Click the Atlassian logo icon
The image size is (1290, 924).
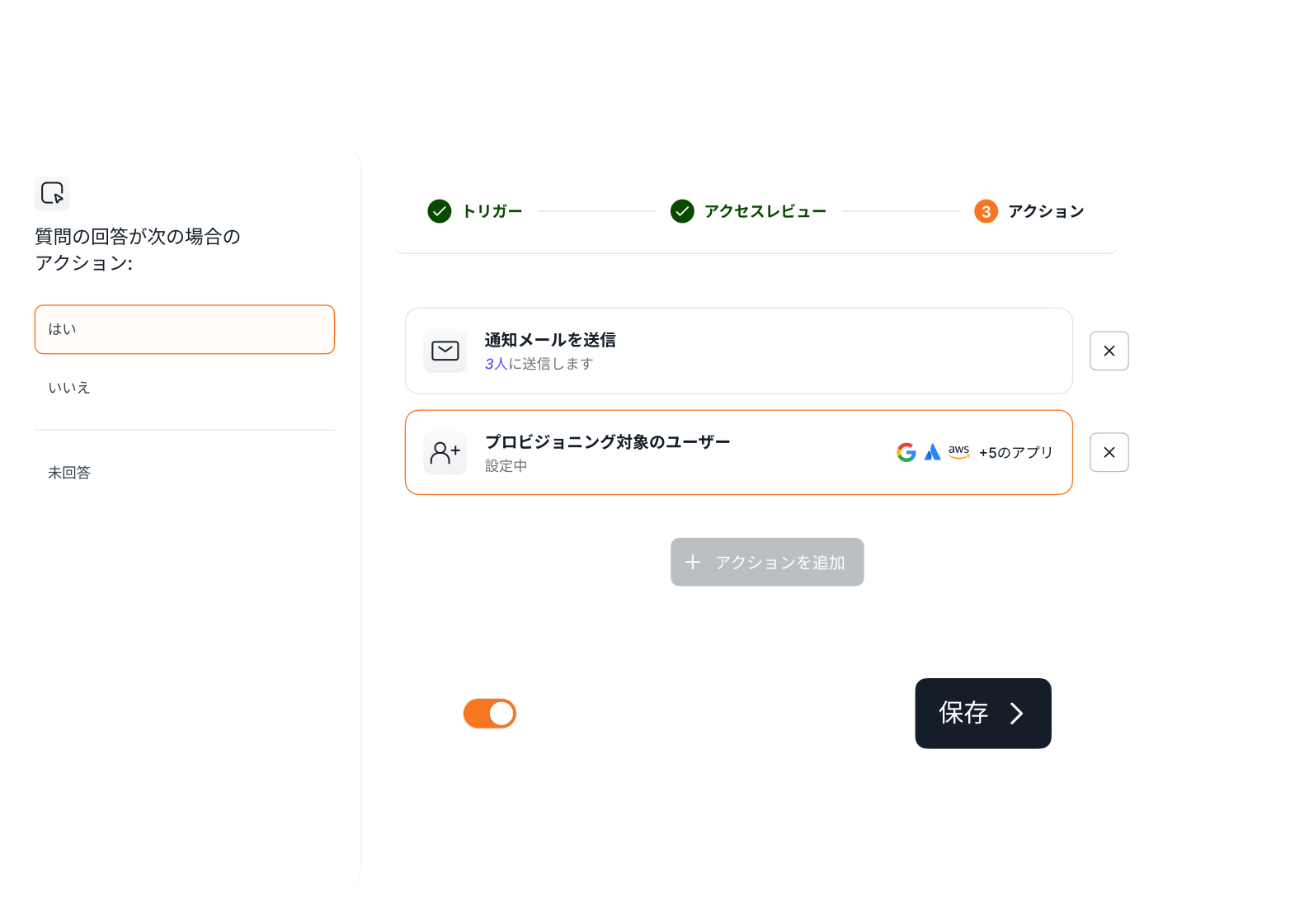[933, 452]
